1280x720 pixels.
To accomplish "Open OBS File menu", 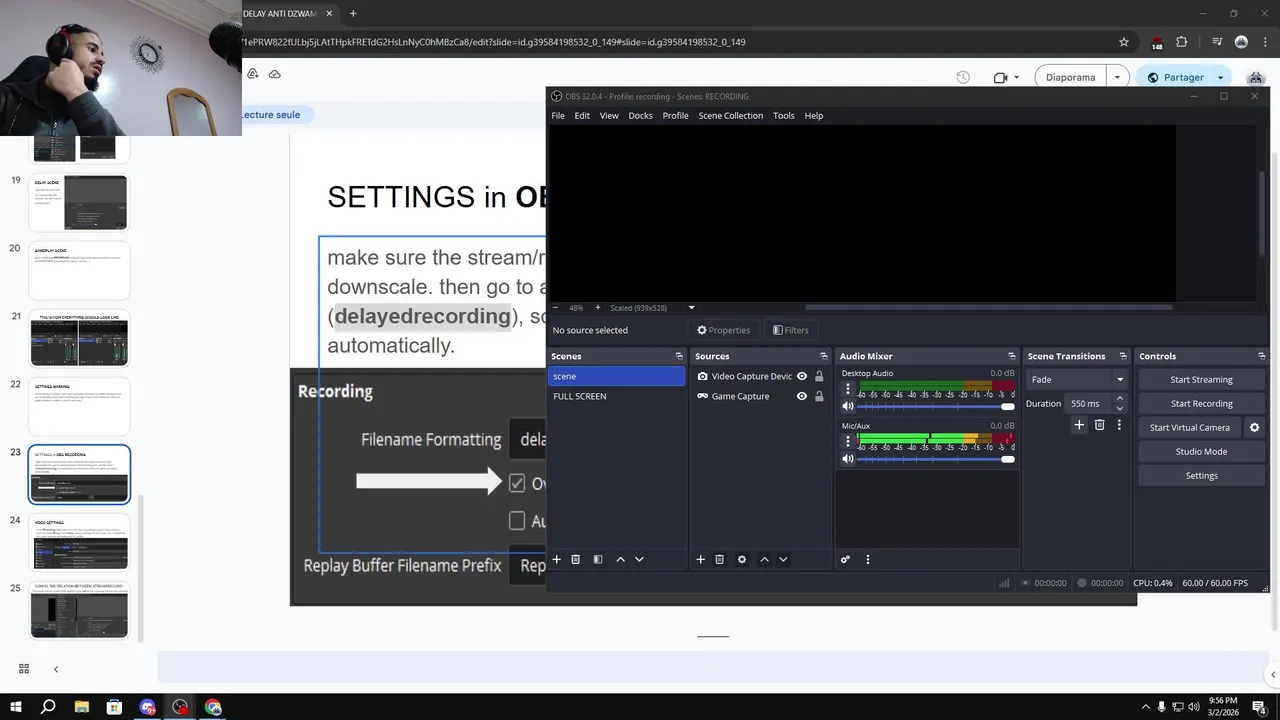I will pyautogui.click(x=558, y=116).
